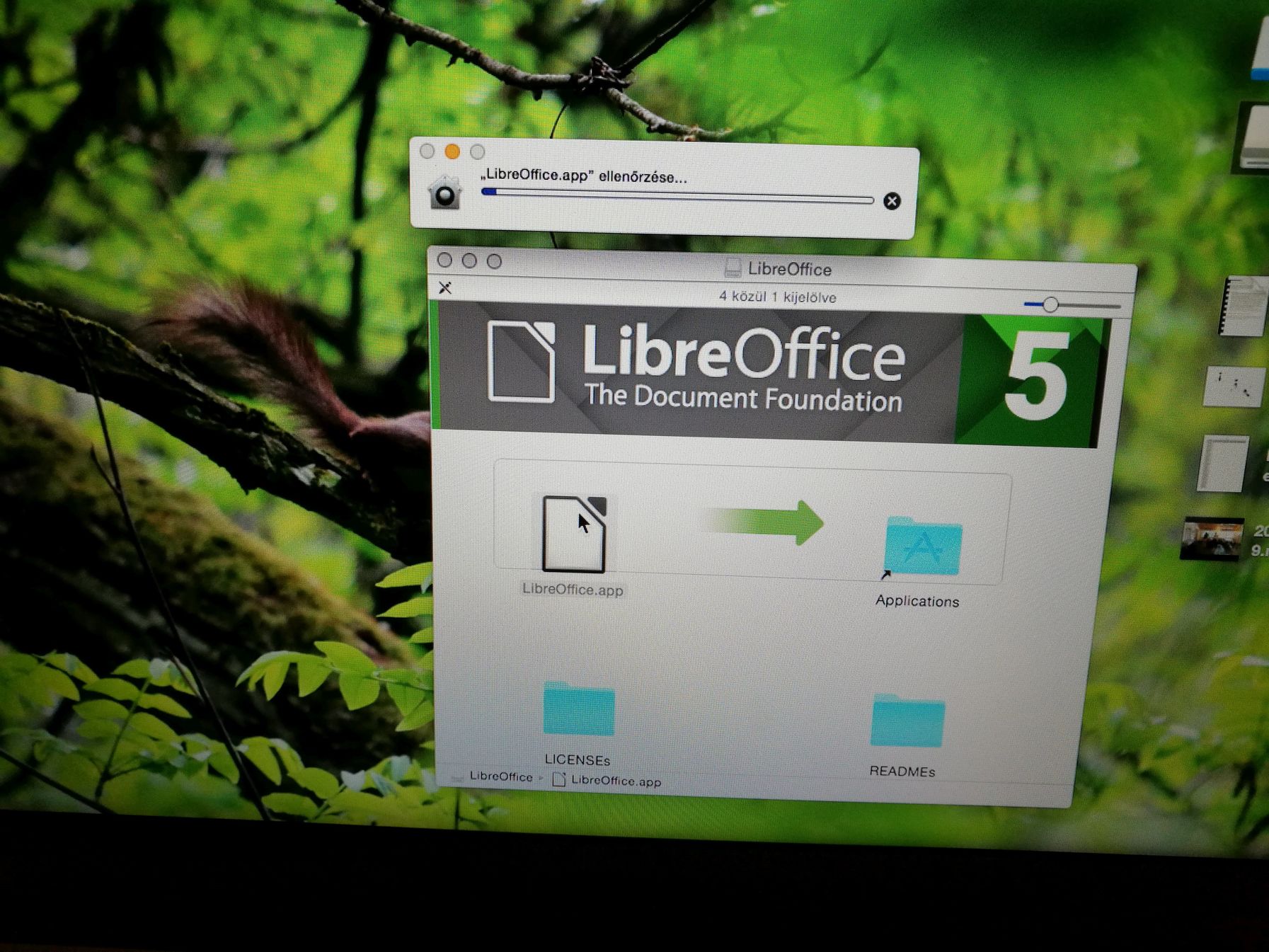Click the verification progress bar

pos(677,196)
